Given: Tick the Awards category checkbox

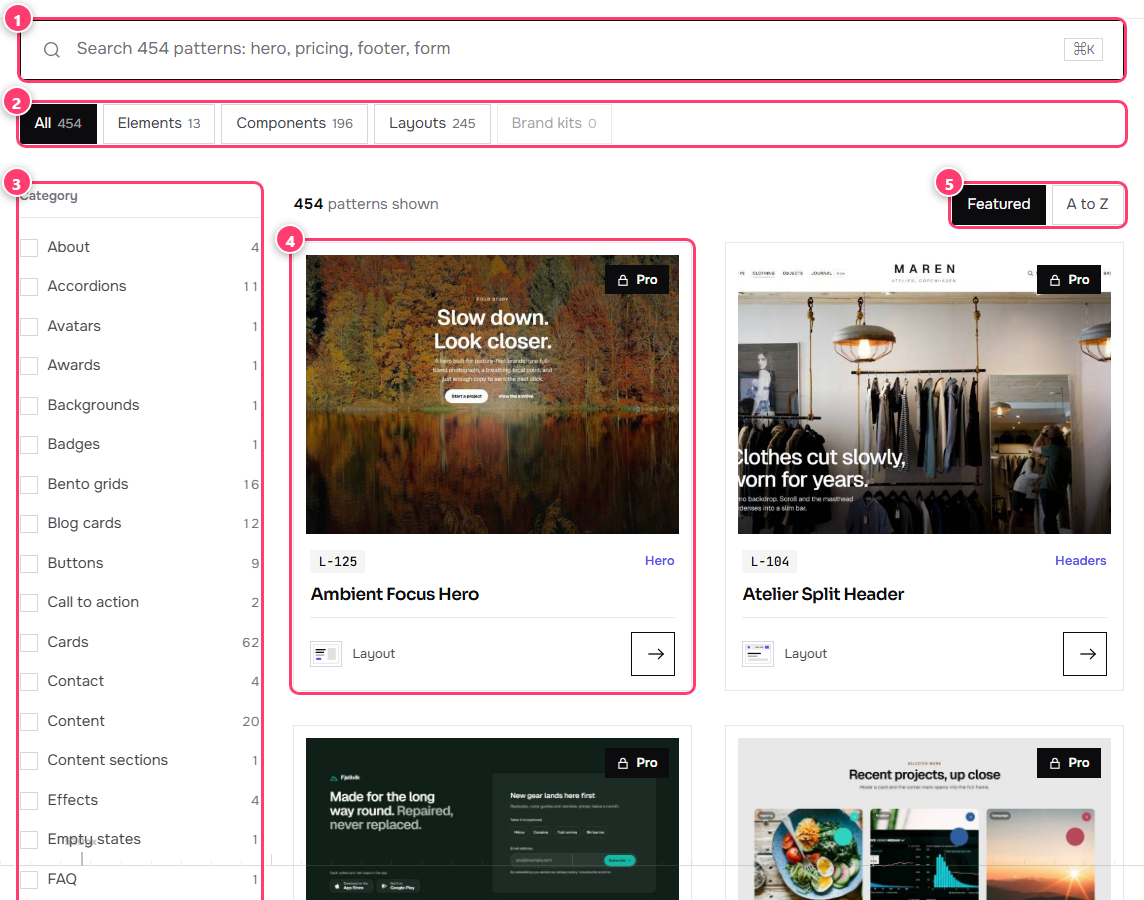Looking at the screenshot, I should click(x=29, y=365).
